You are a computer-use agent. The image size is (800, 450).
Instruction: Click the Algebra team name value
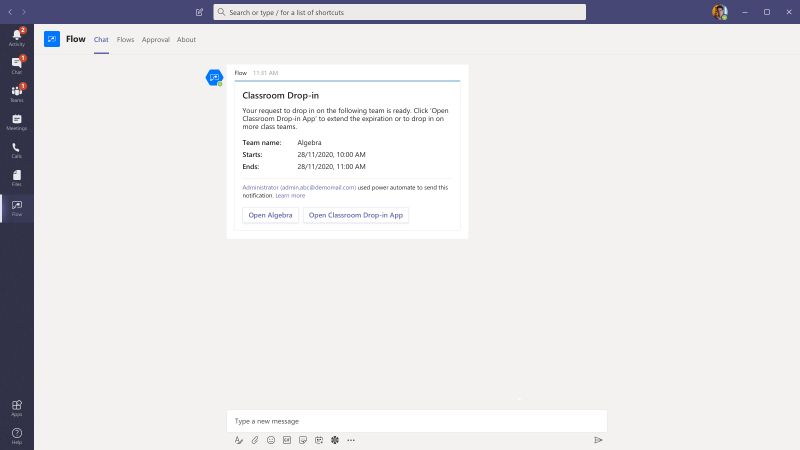pyautogui.click(x=309, y=142)
